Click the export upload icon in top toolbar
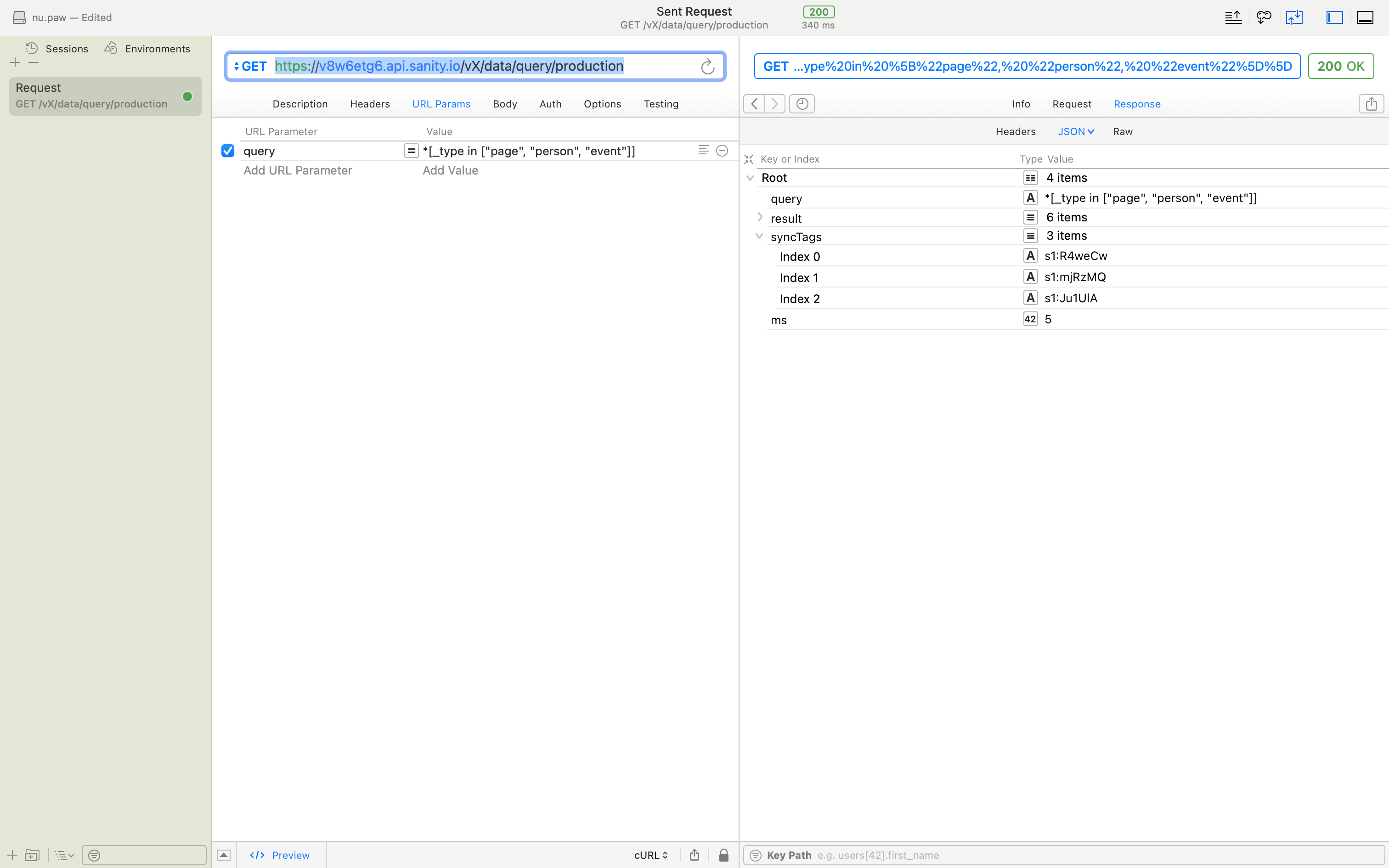The height and width of the screenshot is (868, 1389). click(x=1233, y=17)
